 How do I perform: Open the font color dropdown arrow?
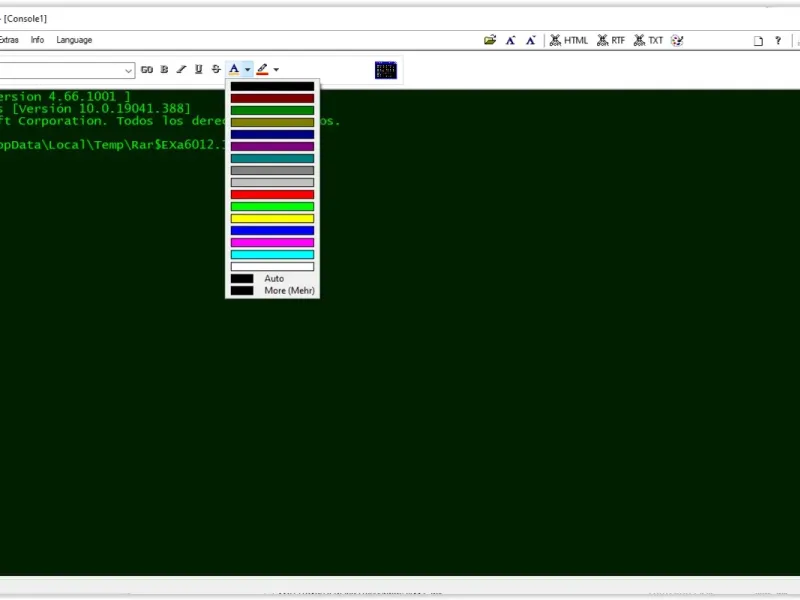(247, 69)
